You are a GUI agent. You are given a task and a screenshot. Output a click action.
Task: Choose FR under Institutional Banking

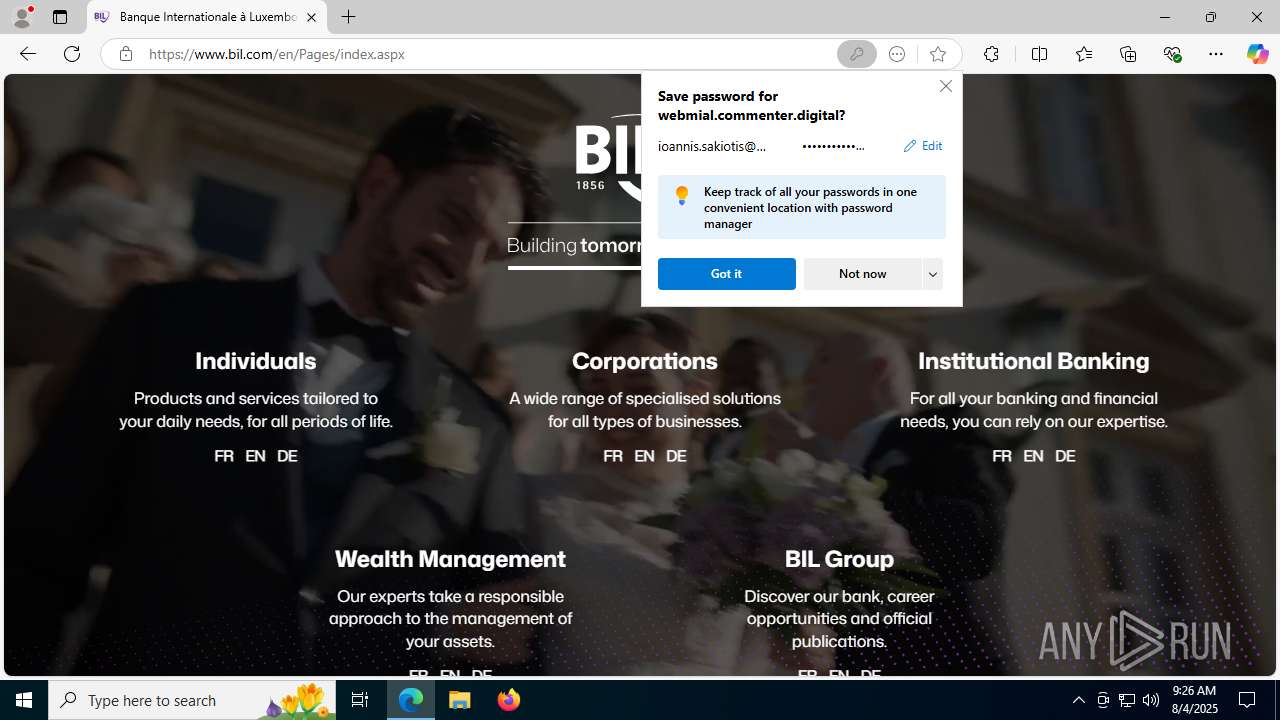point(1002,456)
